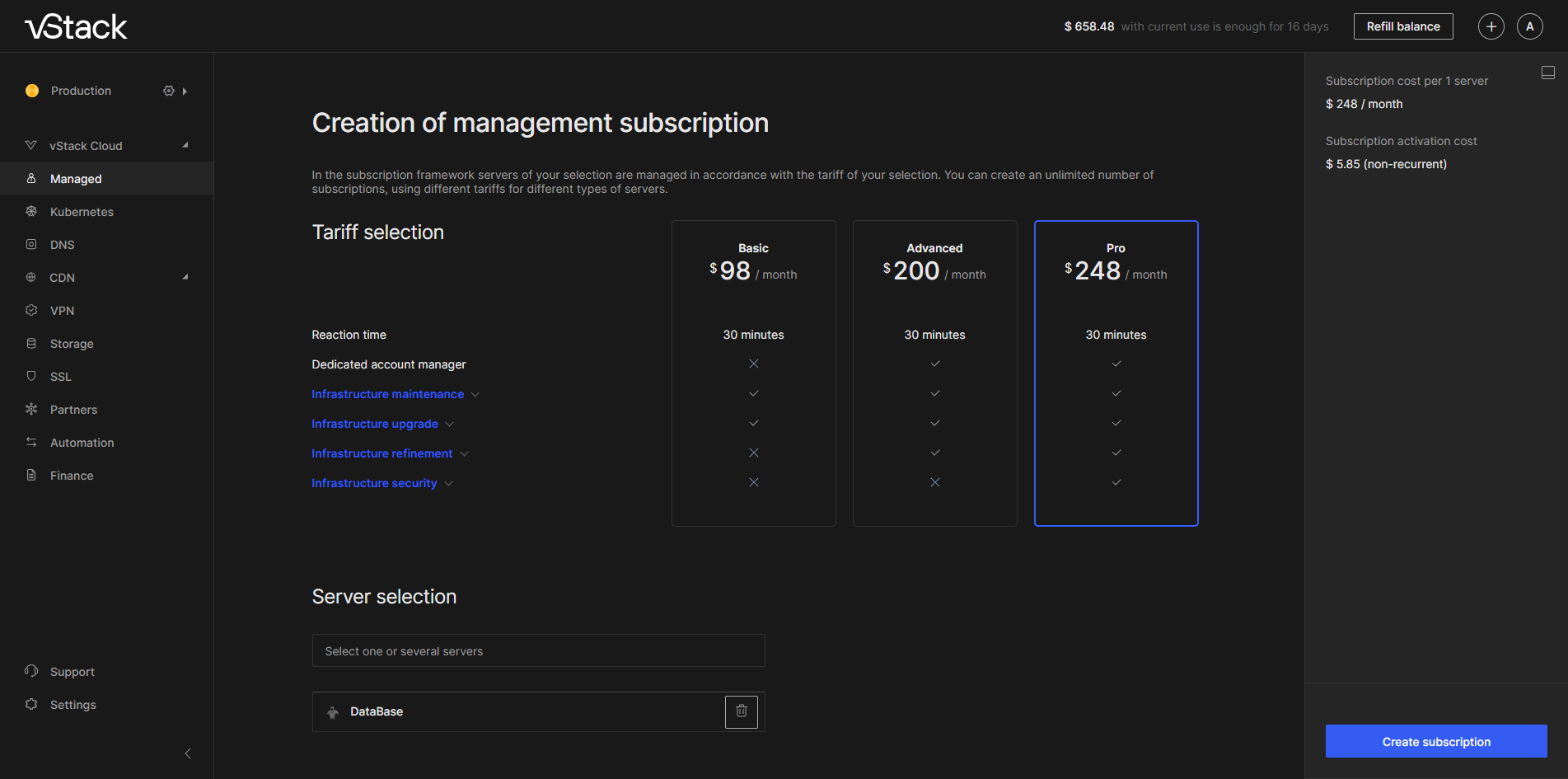Open the Managed menu item
The width and height of the screenshot is (1568, 779).
107,178
